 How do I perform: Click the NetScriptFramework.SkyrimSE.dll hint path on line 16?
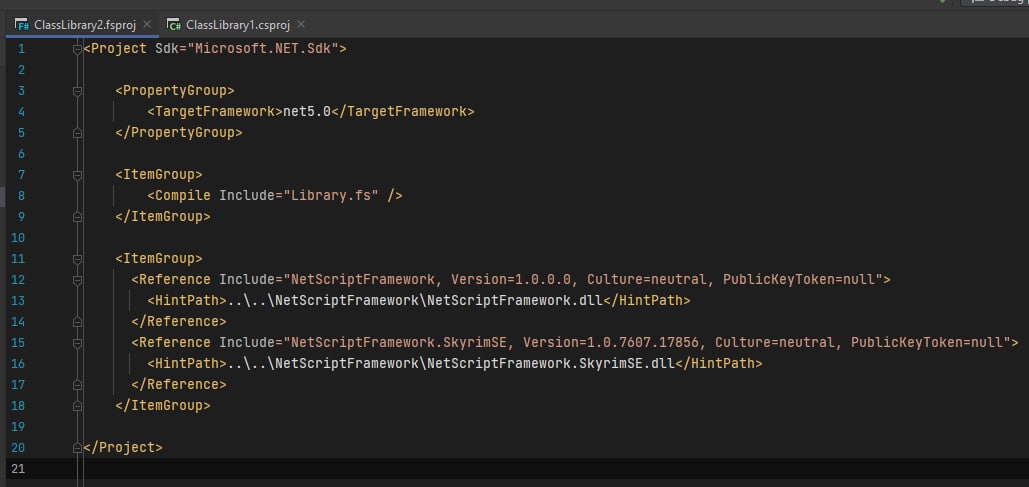pyautogui.click(x=451, y=364)
